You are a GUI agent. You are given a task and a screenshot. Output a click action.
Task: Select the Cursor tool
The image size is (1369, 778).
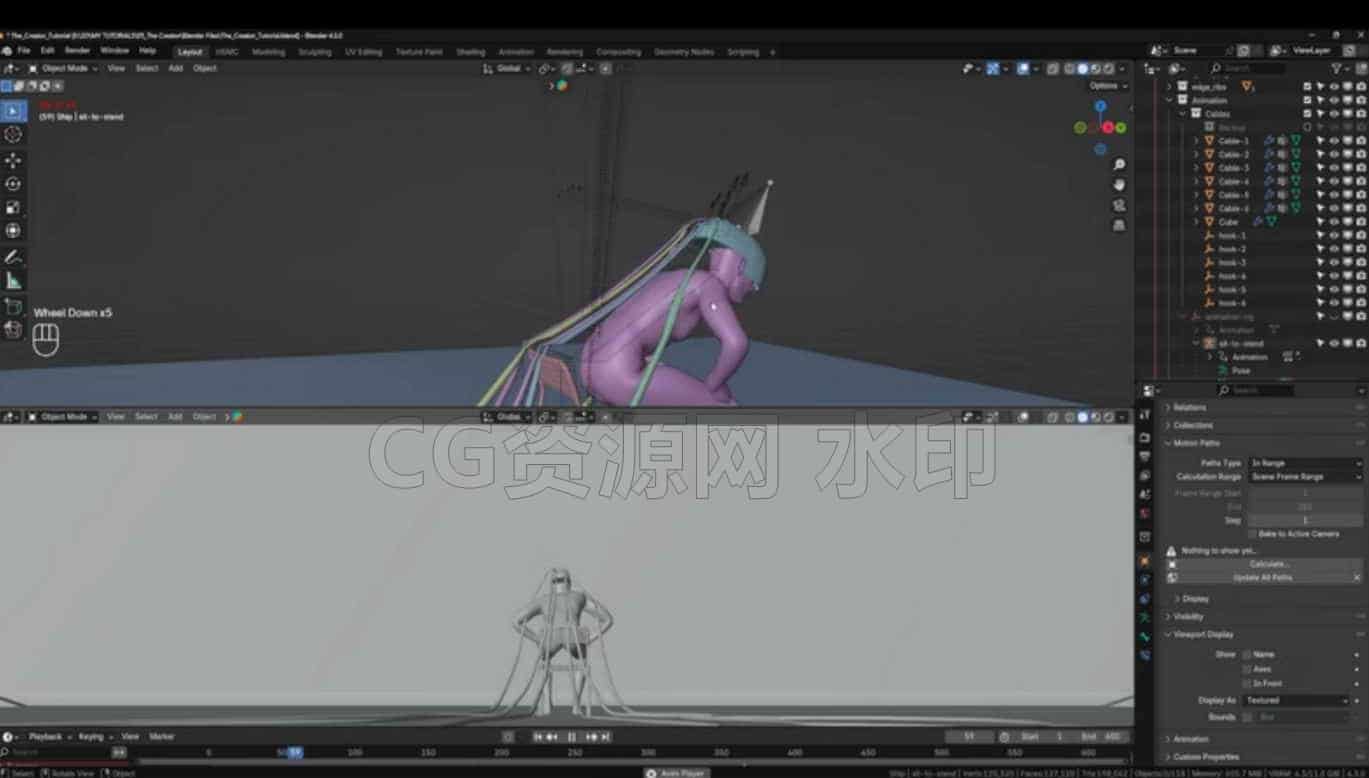(13, 135)
